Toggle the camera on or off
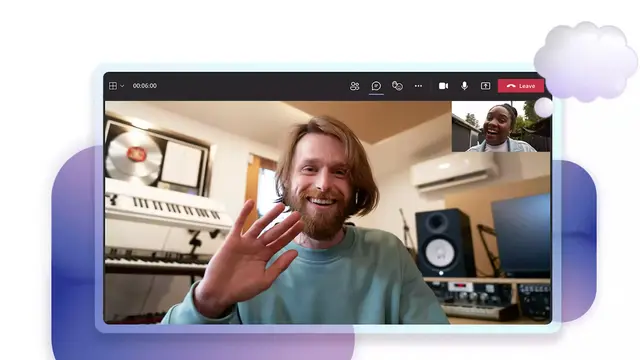Screen dimensions: 640x360 pyautogui.click(x=443, y=86)
